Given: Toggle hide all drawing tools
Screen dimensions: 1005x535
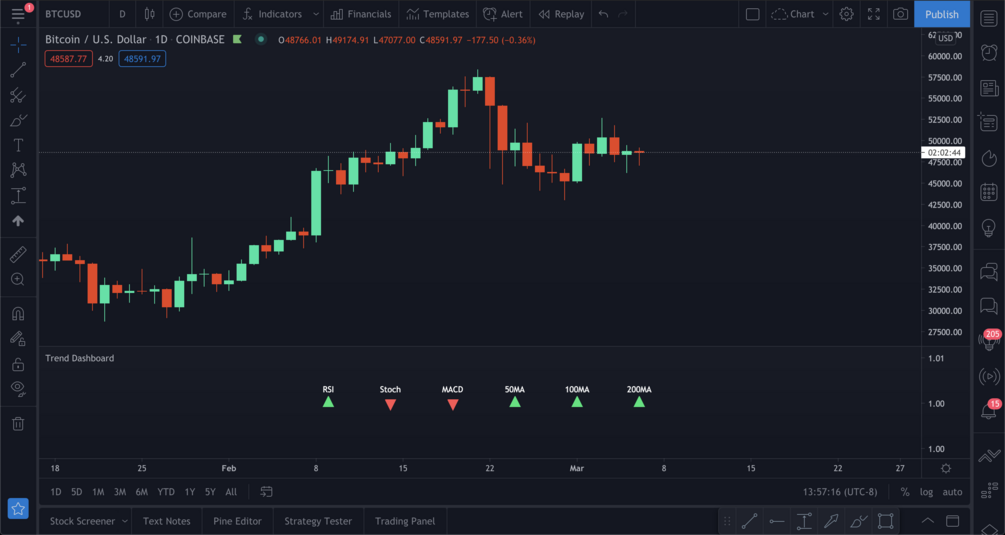Looking at the screenshot, I should 18,389.
